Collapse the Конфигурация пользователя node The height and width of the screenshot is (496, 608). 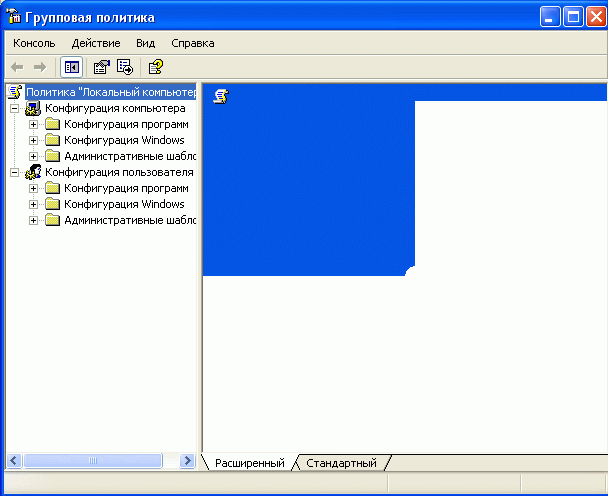pyautogui.click(x=14, y=172)
